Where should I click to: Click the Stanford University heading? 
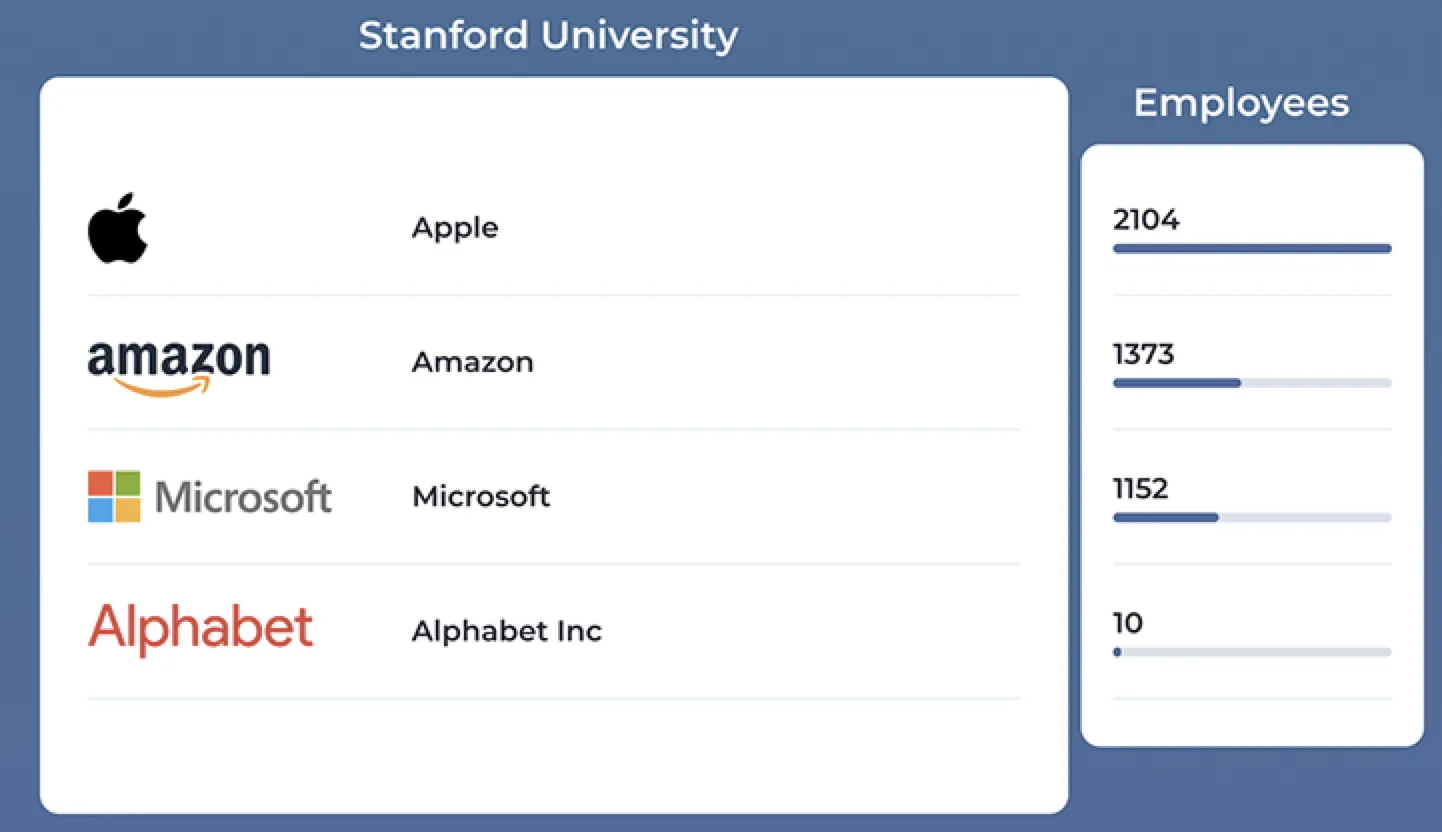click(548, 36)
